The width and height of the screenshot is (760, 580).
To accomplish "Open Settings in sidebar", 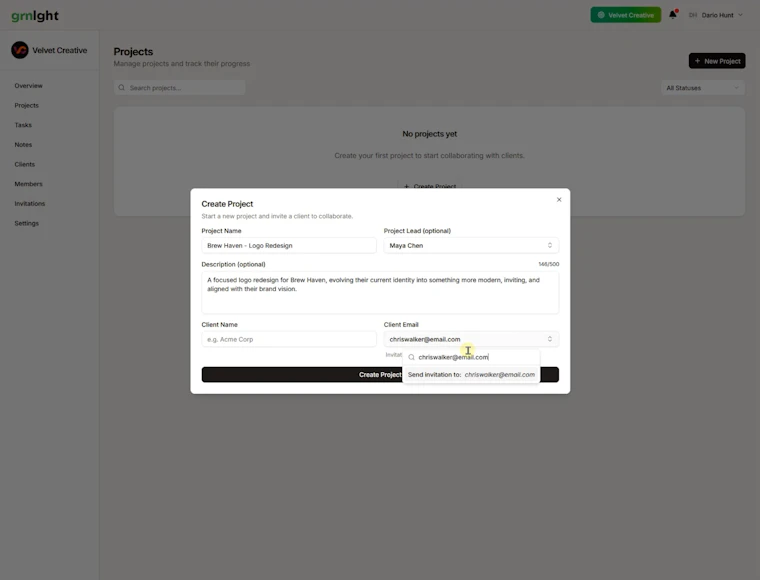I will pos(27,223).
